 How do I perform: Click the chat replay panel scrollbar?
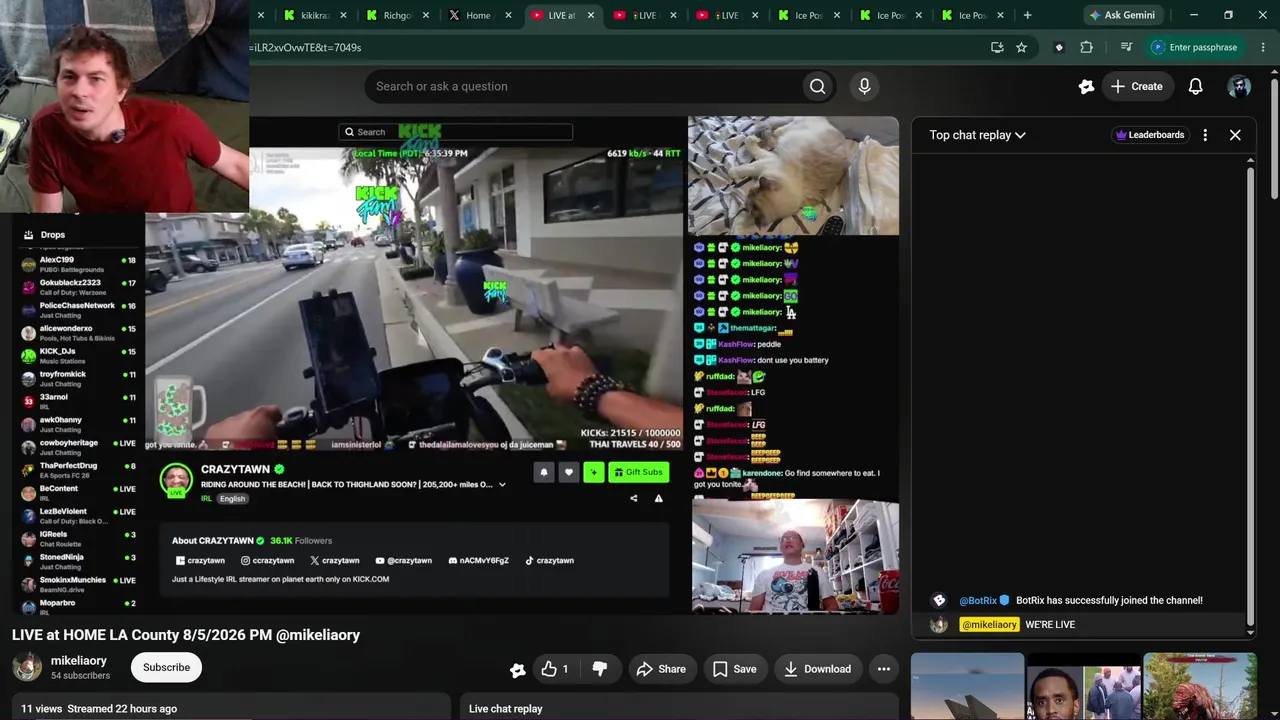1250,395
